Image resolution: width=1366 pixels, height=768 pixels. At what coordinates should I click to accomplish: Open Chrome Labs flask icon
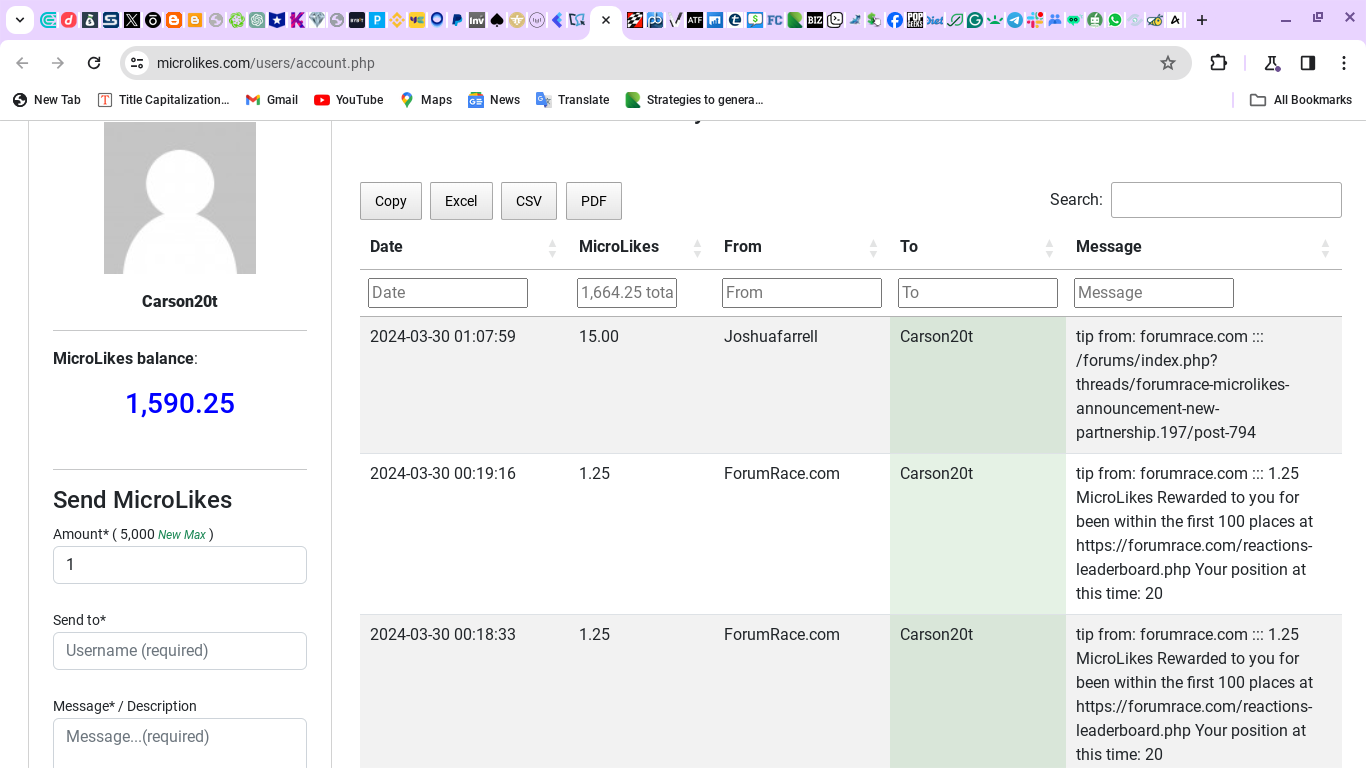1272,63
